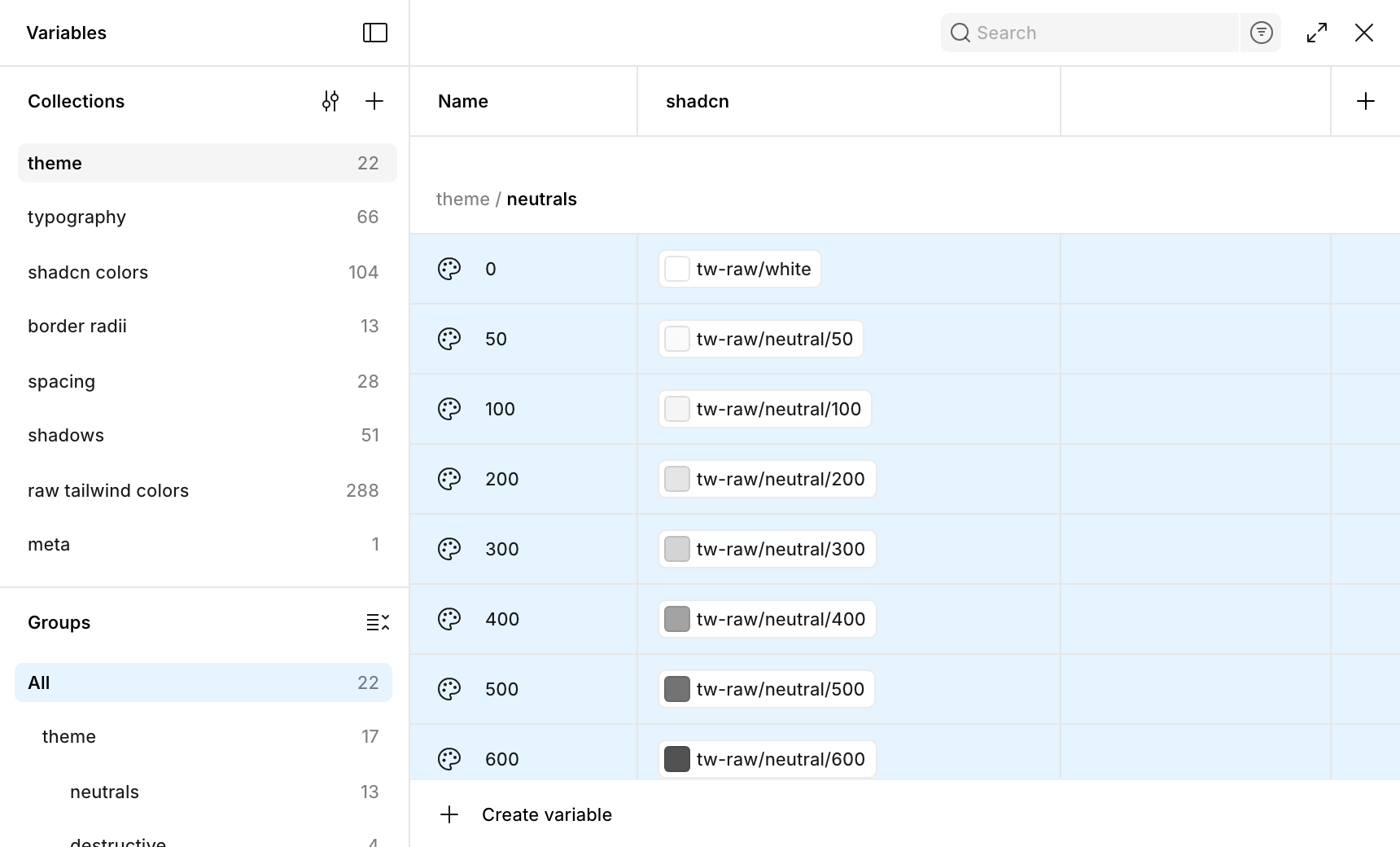The image size is (1400, 847).
Task: Click the tw-raw/neutral/50 value chip
Action: [x=761, y=339]
